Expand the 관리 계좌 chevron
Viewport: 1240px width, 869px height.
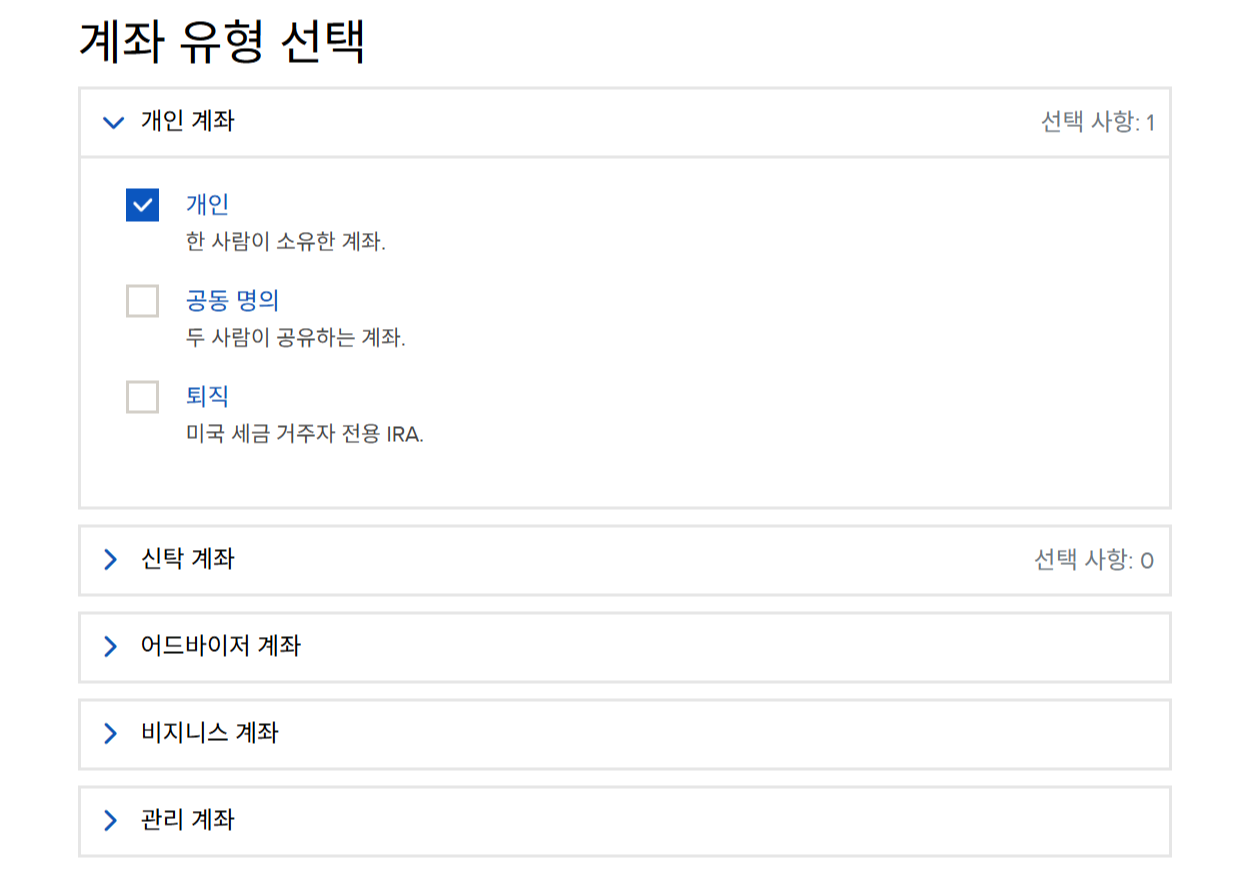point(110,821)
